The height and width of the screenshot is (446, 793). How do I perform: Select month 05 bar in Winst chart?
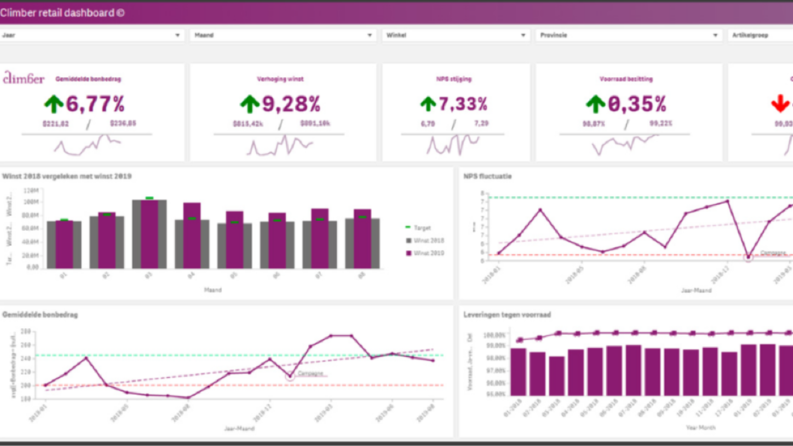(235, 240)
